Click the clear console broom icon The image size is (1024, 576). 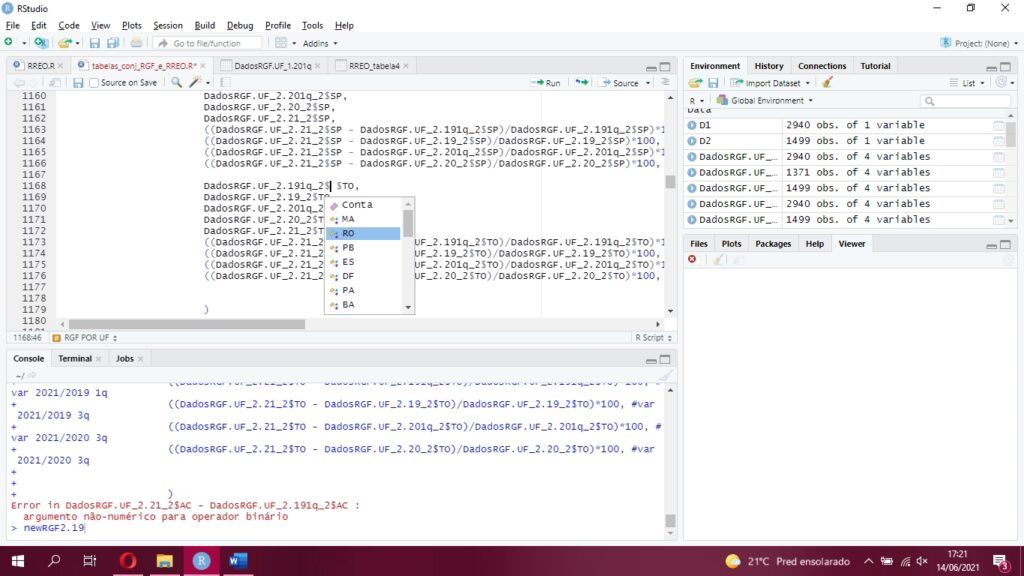pyautogui.click(x=665, y=376)
